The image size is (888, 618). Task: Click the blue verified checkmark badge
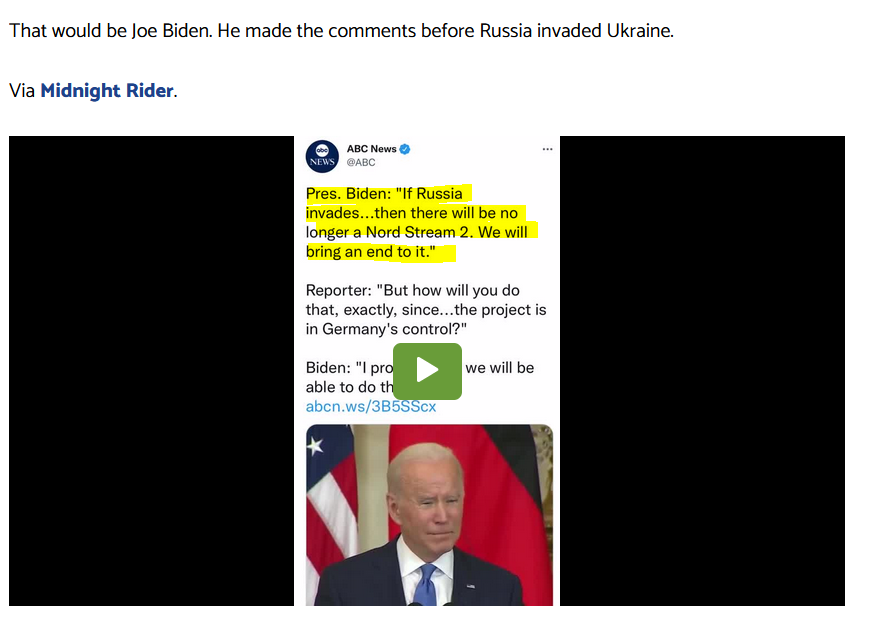coord(405,149)
